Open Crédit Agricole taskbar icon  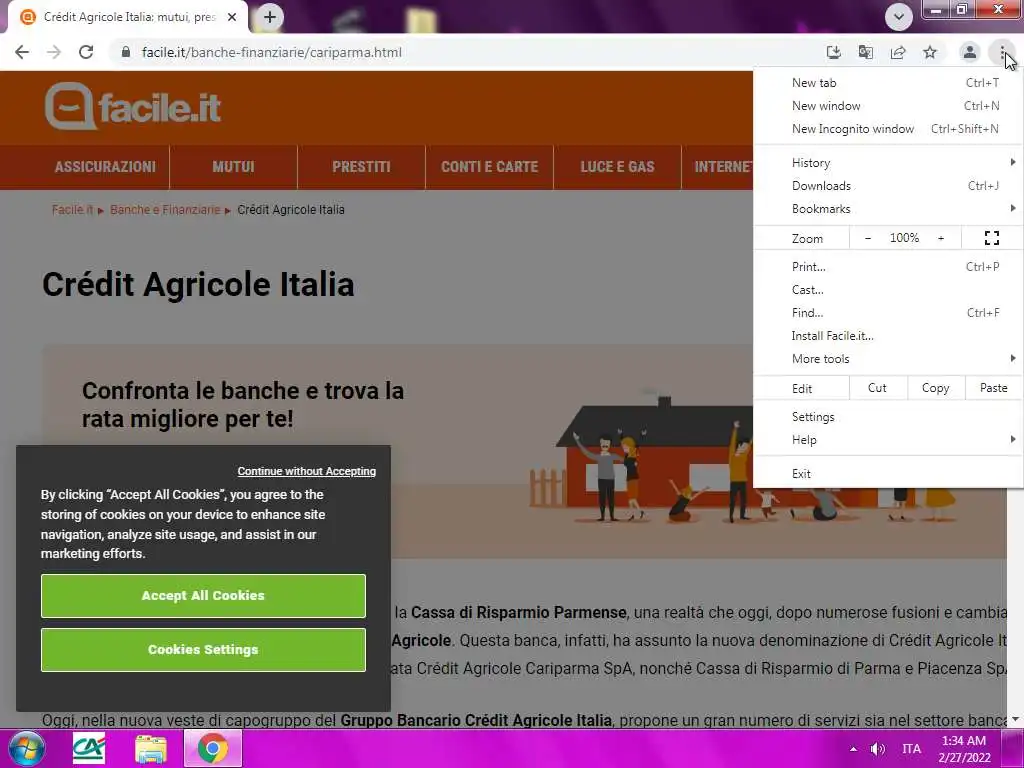[89, 749]
